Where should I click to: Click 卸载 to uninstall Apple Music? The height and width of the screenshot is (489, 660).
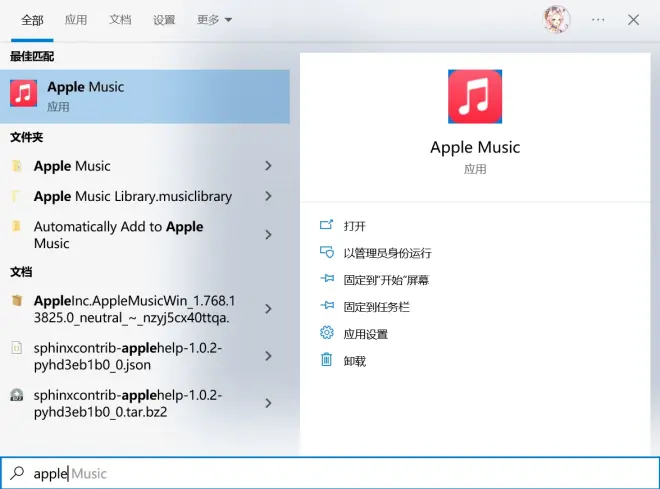(x=354, y=361)
